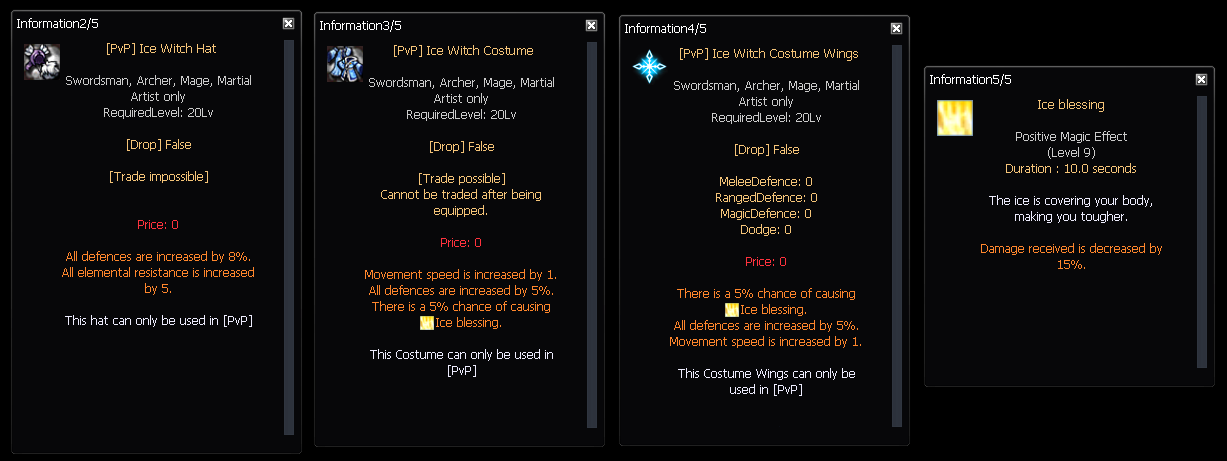Close the Information4/5 window
The image size is (1227, 461).
pos(896,28)
